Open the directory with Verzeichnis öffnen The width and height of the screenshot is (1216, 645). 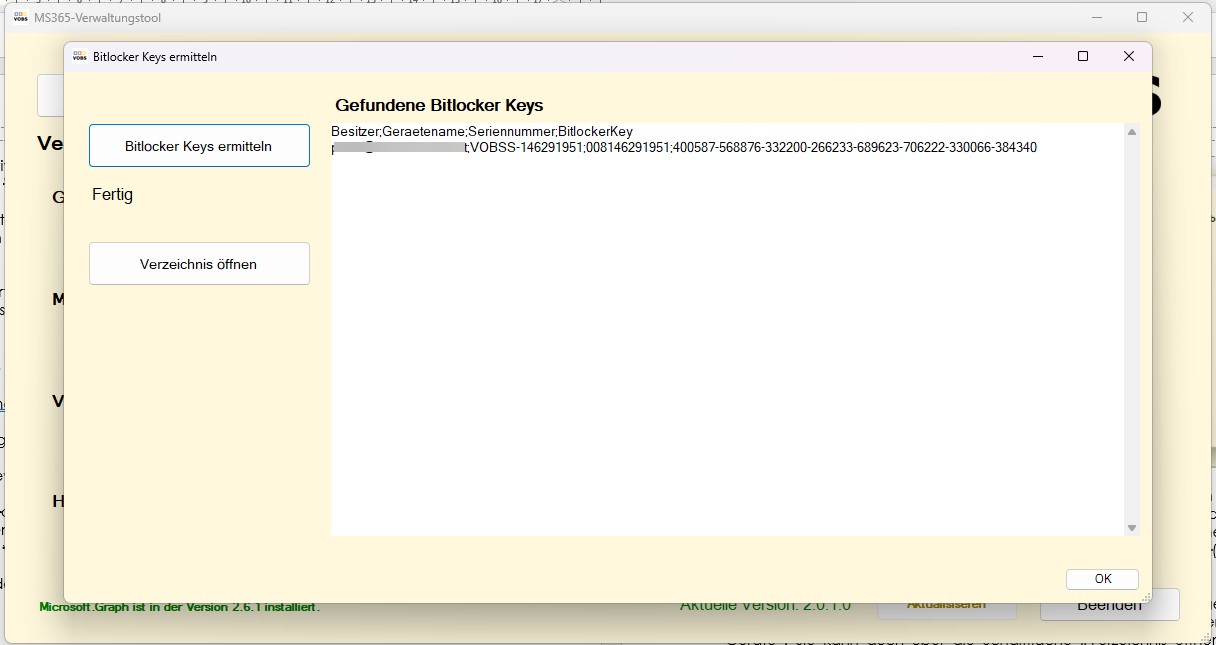[x=199, y=264]
